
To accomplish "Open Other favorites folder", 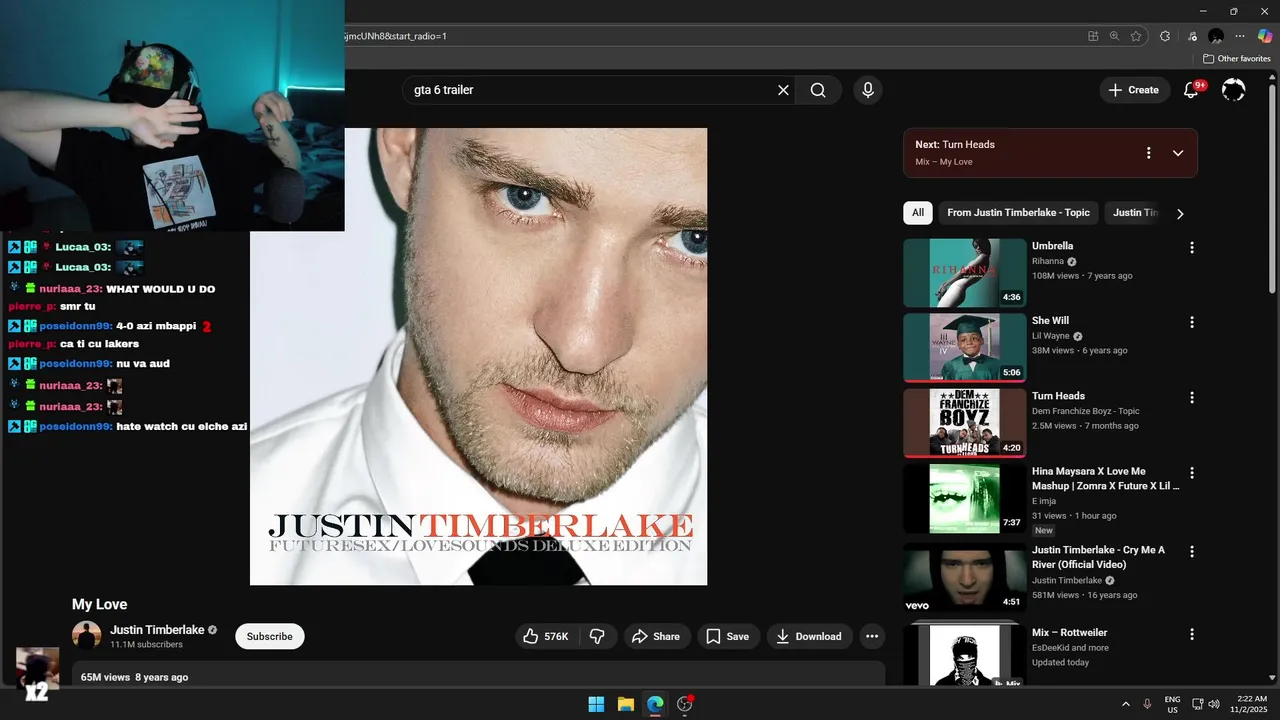I will pyautogui.click(x=1236, y=59).
